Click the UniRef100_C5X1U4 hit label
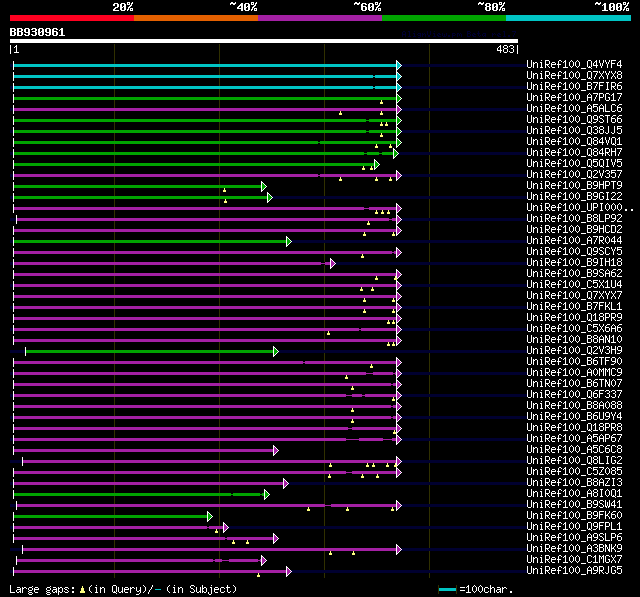Viewport: 640px width, 597px height. point(574,285)
